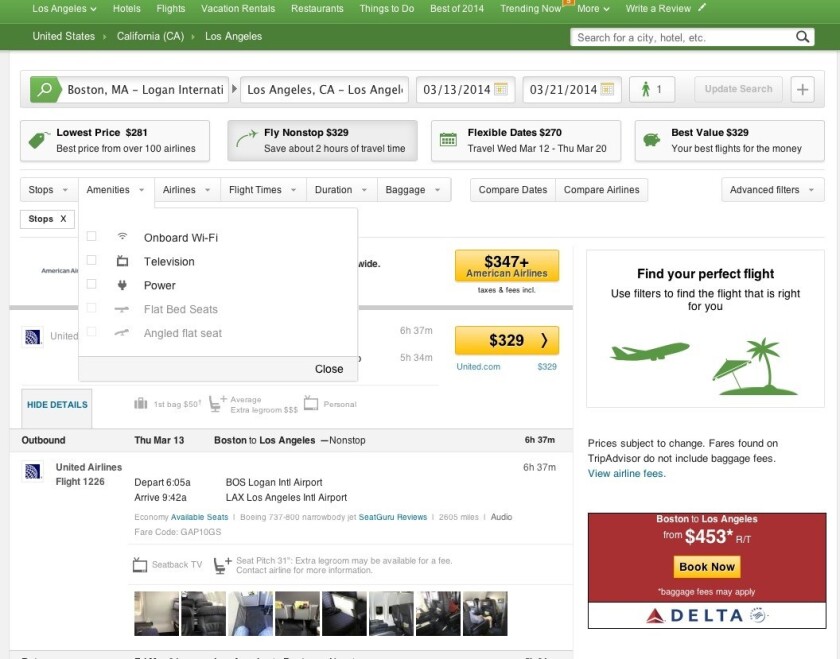
Task: Open Available Seats link
Action: pos(199,517)
